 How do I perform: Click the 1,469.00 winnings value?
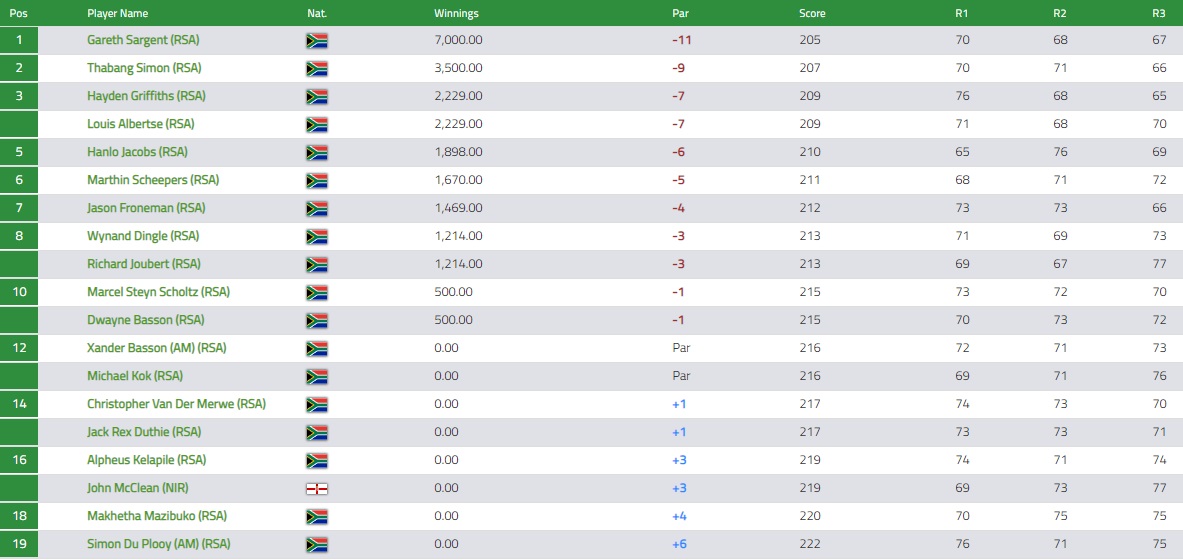point(459,208)
